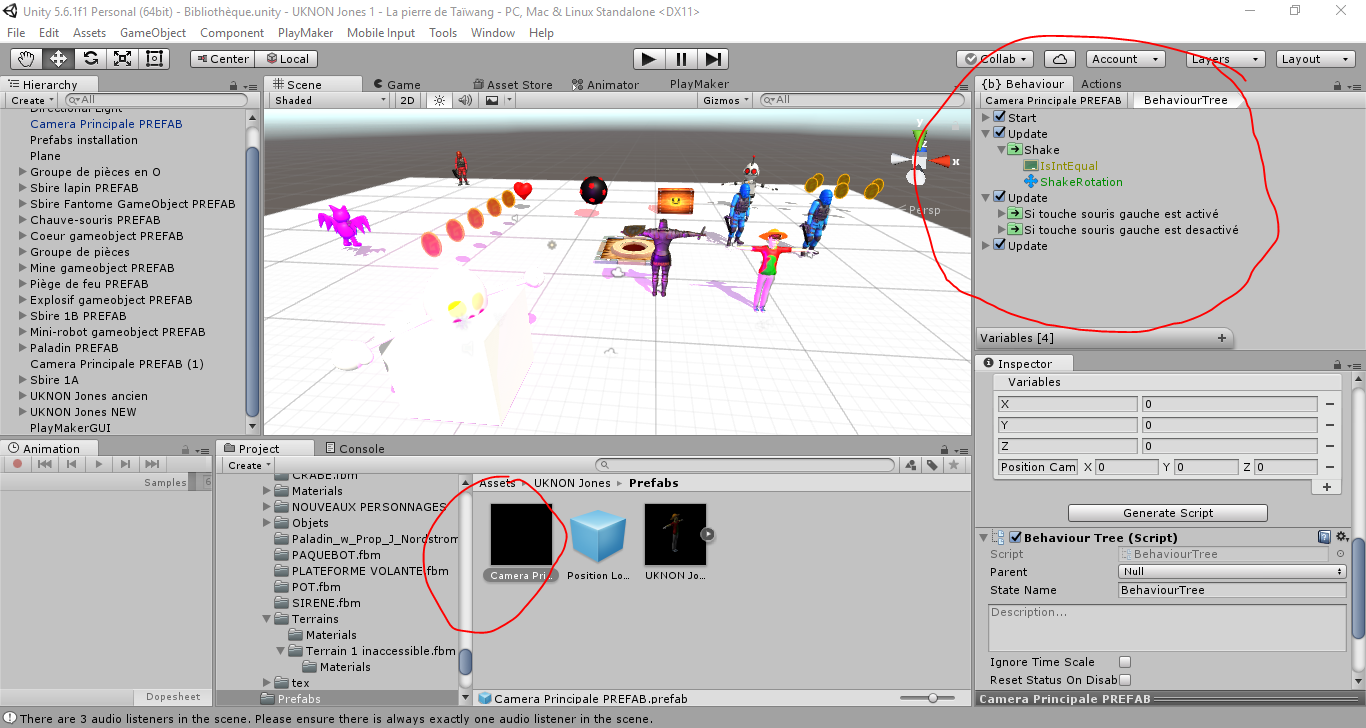Click the Script field object picker circle
The image size is (1366, 728).
tap(1340, 554)
